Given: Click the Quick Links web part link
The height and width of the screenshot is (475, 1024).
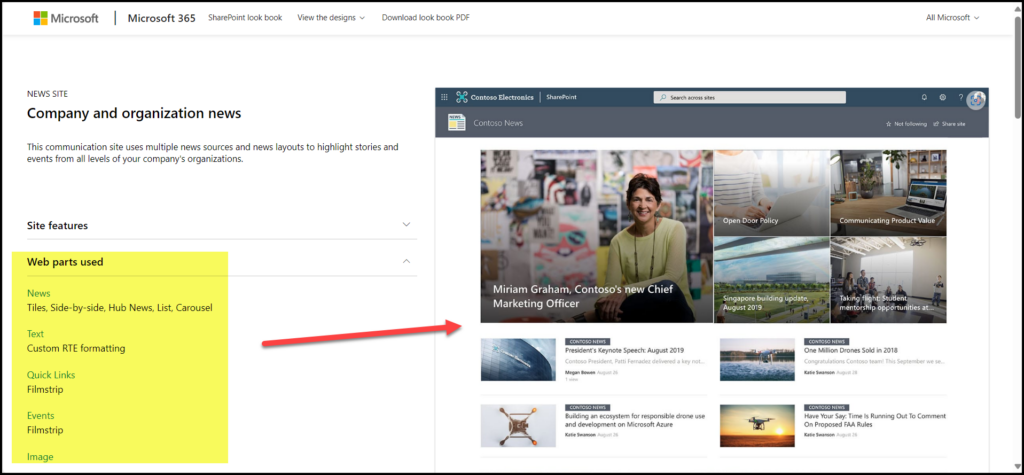Looking at the screenshot, I should click(51, 375).
